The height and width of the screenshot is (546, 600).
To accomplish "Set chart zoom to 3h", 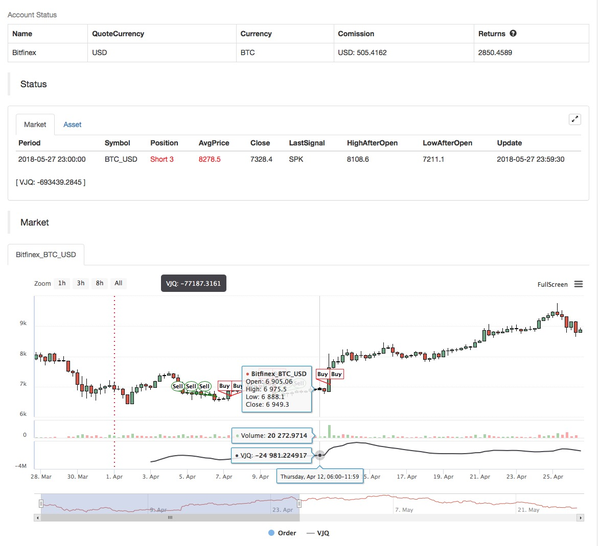I will tap(81, 284).
